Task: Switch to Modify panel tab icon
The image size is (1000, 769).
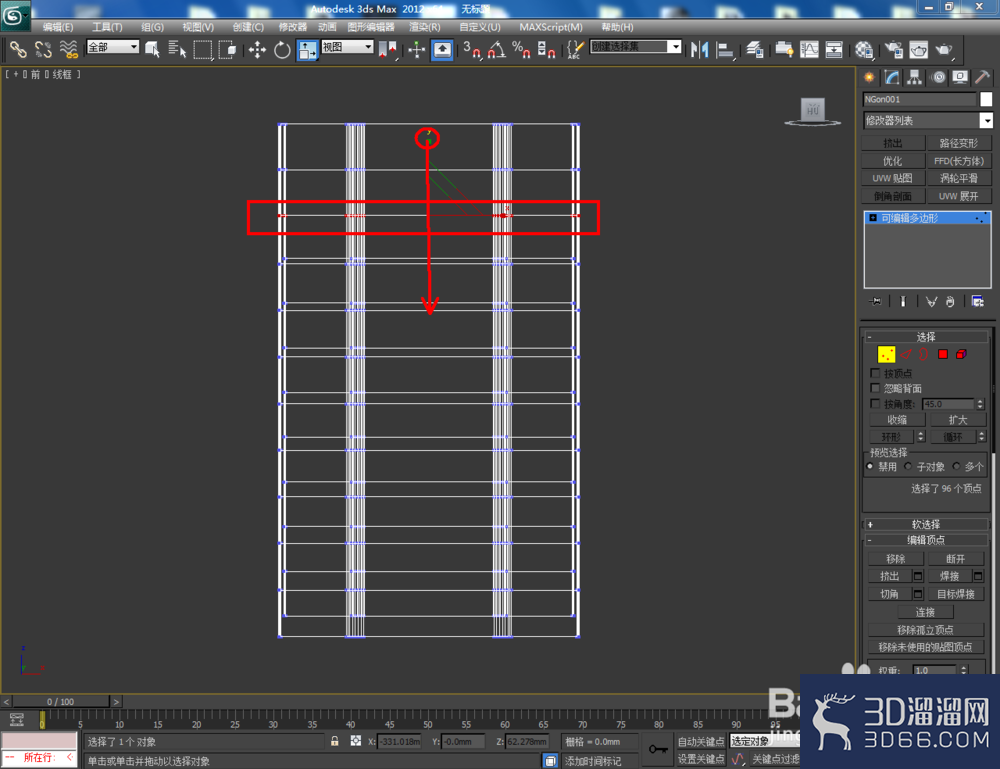Action: tap(892, 78)
